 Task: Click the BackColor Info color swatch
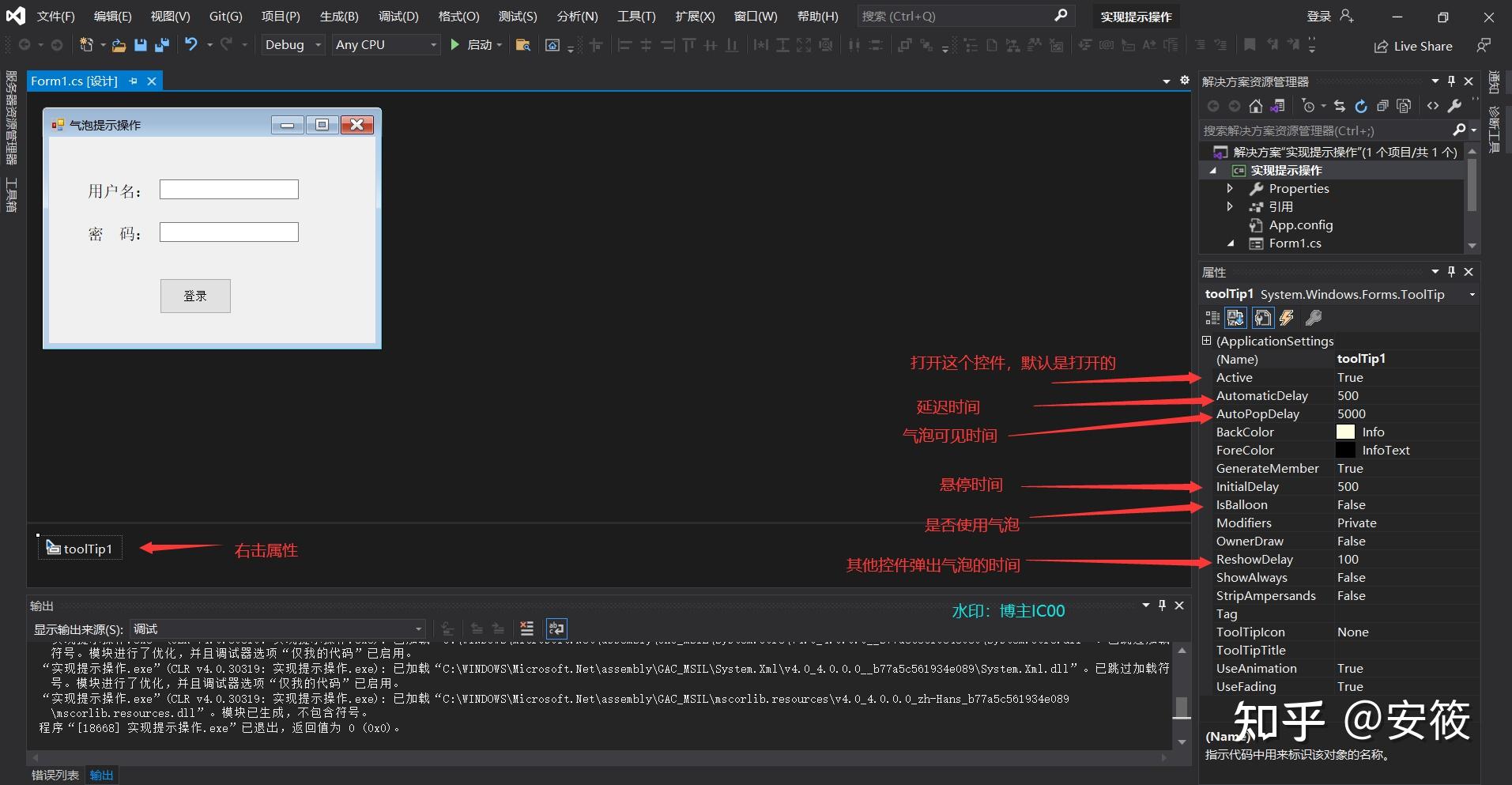1345,432
